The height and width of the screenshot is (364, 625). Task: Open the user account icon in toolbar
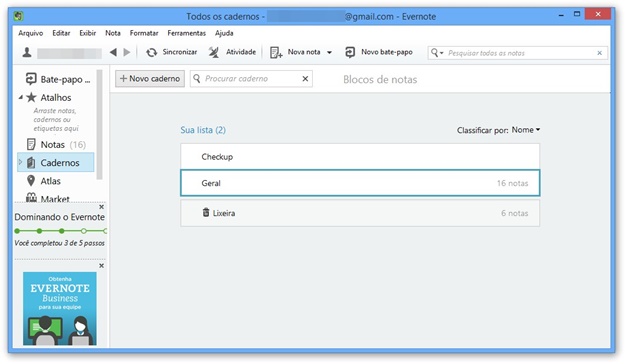click(27, 52)
